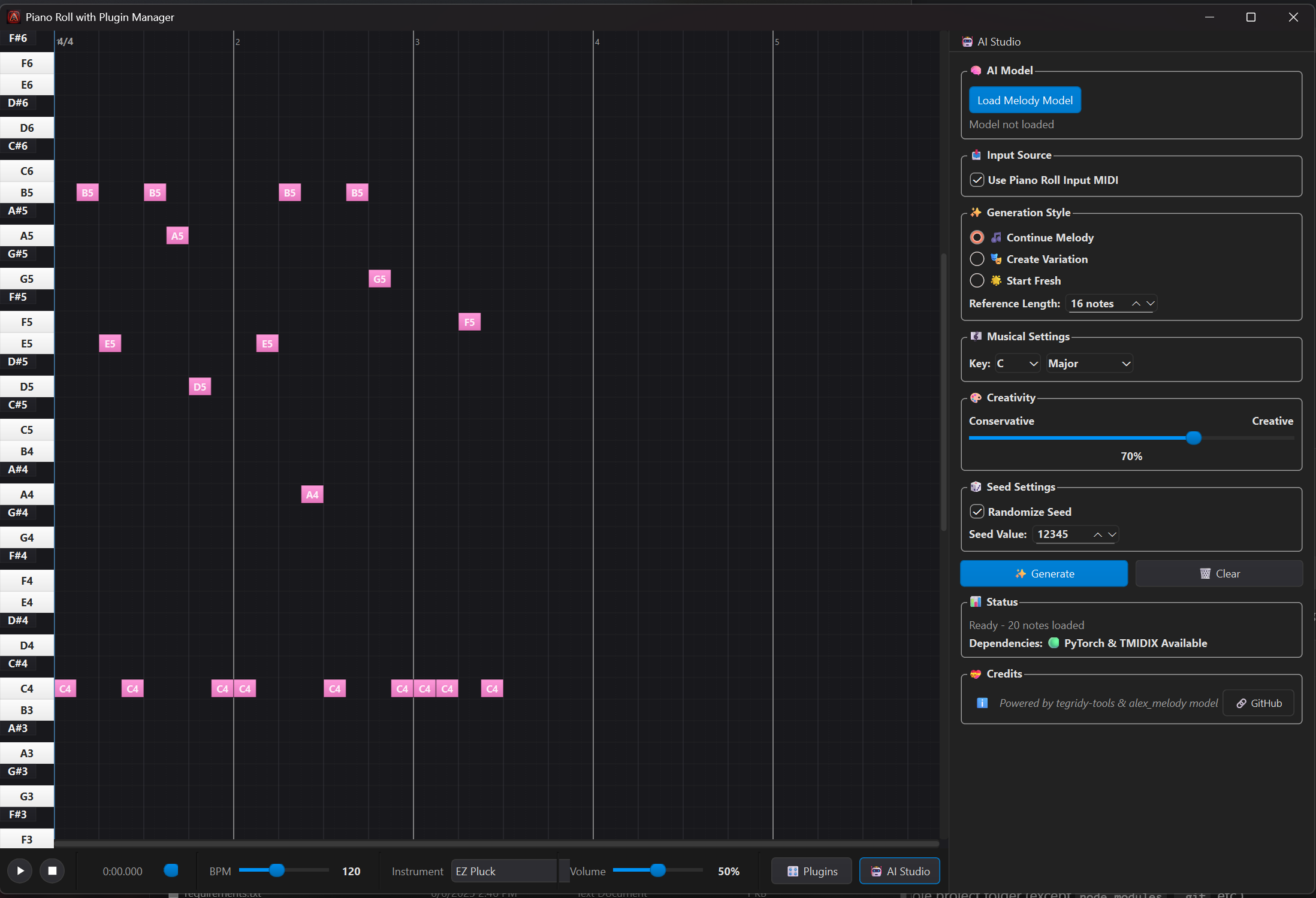Click the AI Studio robot icon in panel header
This screenshot has width=1316, height=898.
coord(967,41)
